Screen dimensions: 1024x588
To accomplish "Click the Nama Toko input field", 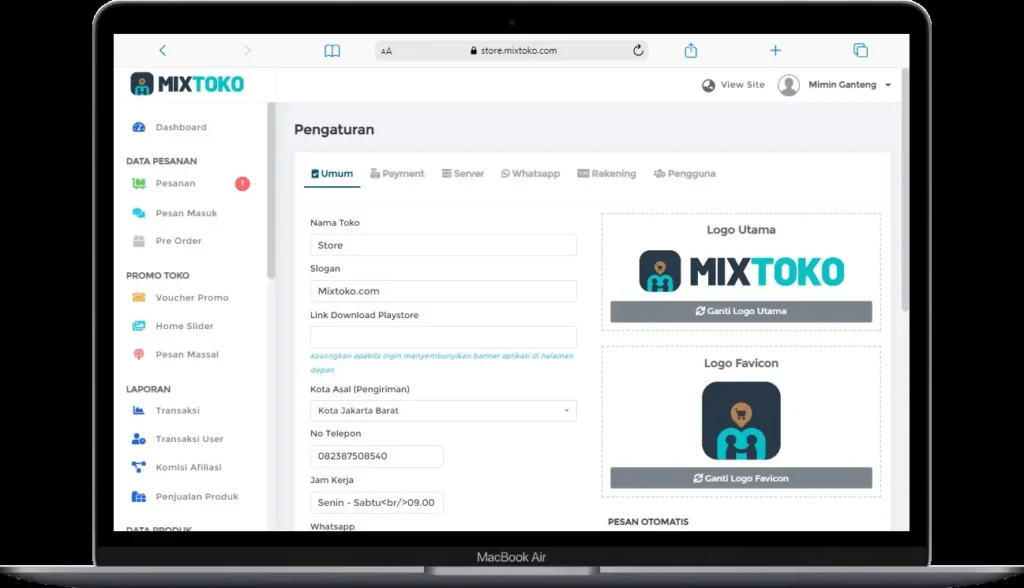I will [x=443, y=245].
